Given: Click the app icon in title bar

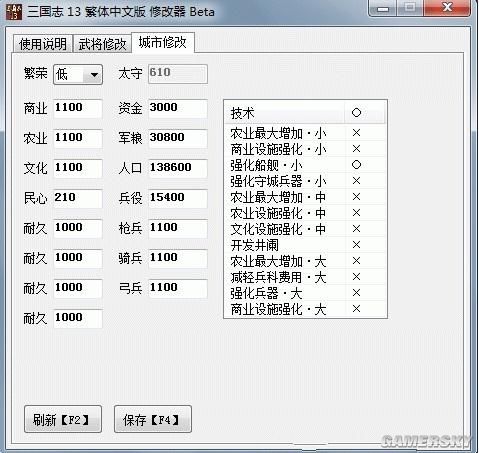Looking at the screenshot, I should click(x=14, y=11).
